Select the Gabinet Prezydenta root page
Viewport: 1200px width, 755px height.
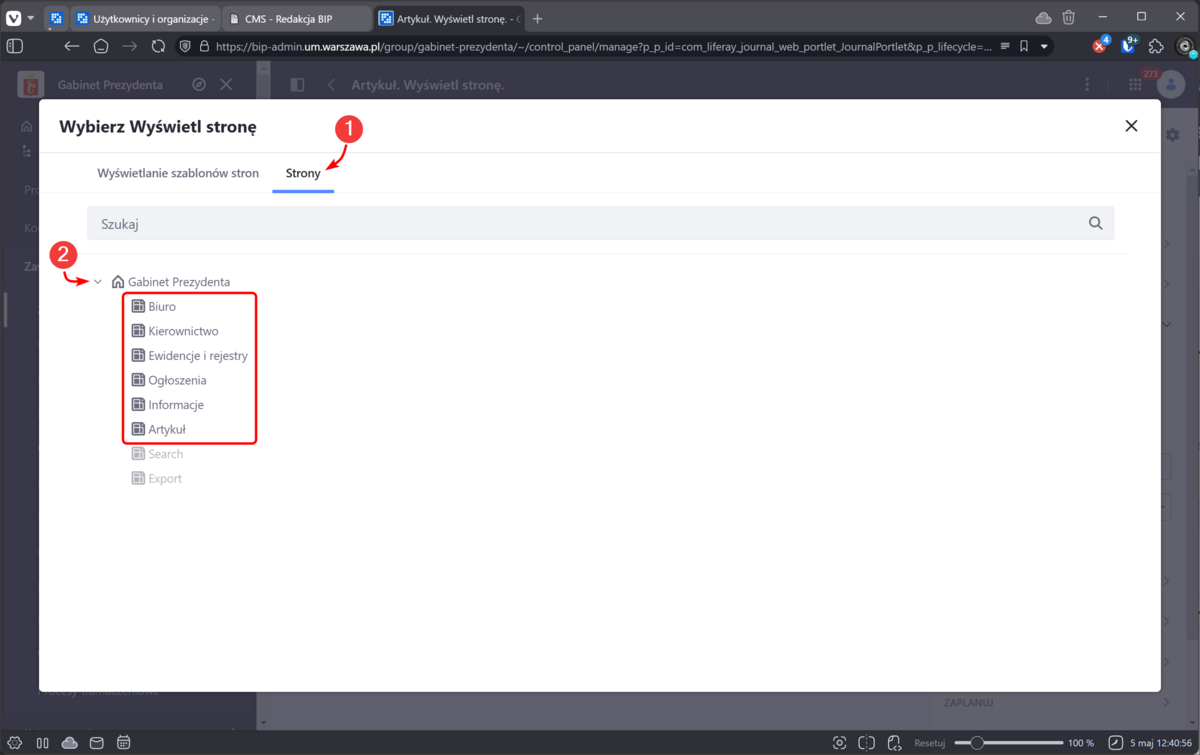[x=178, y=282]
